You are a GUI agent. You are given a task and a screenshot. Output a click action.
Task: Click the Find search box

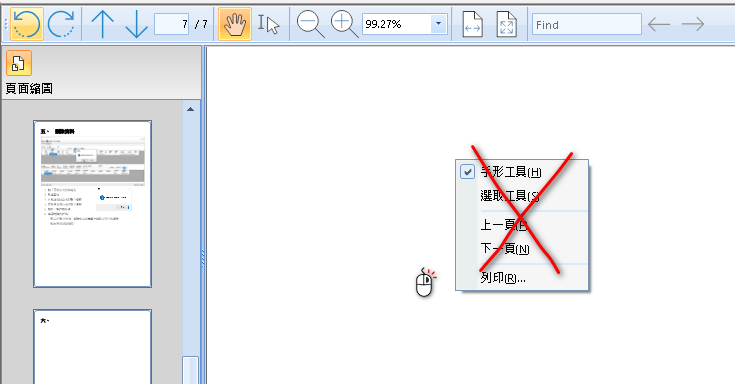click(587, 24)
